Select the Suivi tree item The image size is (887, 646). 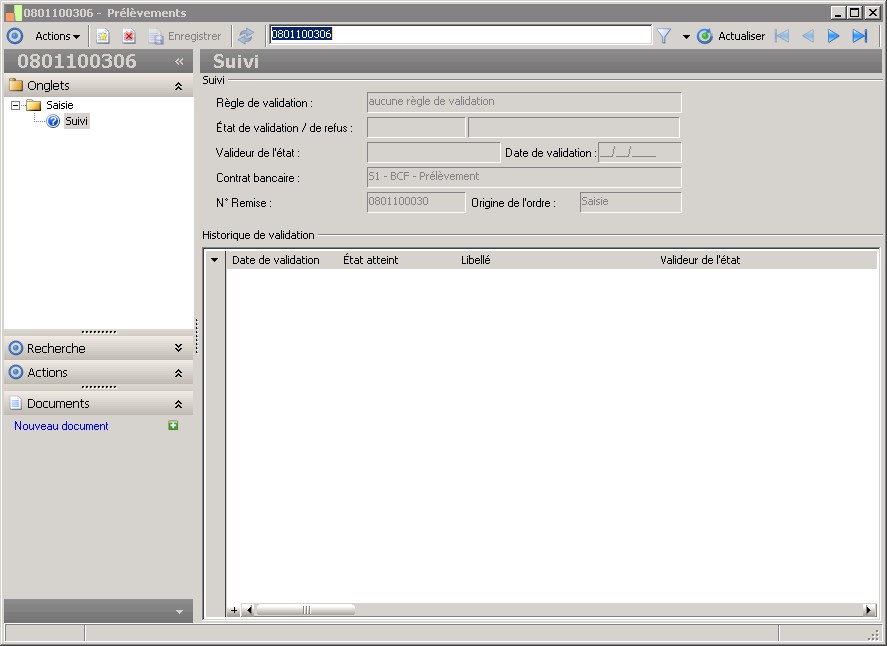(76, 121)
